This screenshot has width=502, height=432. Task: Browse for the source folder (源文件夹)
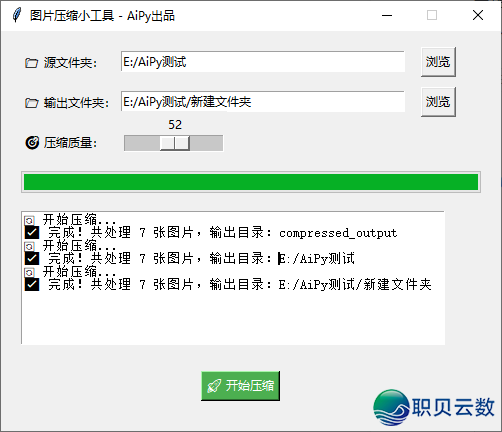coord(438,62)
